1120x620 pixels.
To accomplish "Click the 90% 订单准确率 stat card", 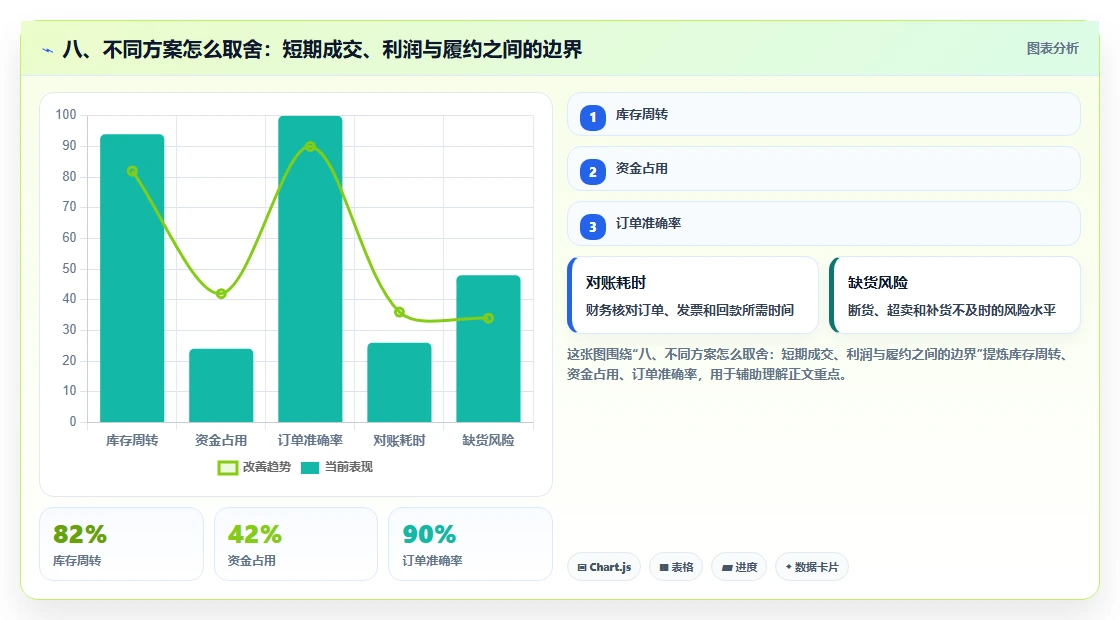I will [470, 544].
